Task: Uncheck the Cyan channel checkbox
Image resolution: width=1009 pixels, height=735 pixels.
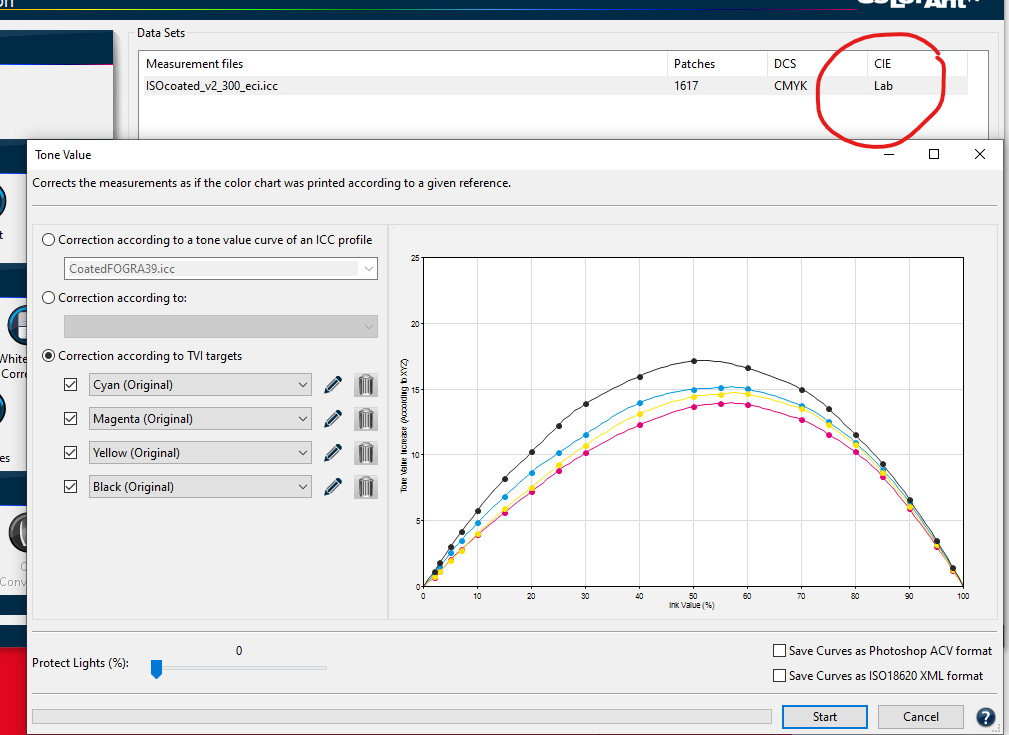Action: (70, 385)
